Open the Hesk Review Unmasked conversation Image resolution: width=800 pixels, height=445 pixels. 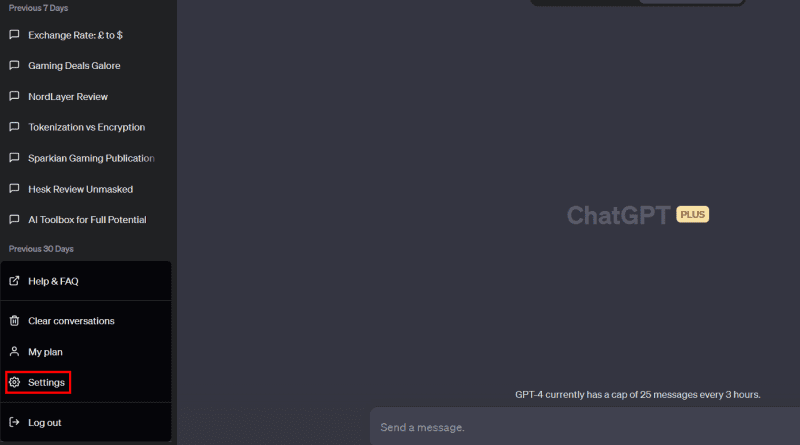pyautogui.click(x=86, y=189)
